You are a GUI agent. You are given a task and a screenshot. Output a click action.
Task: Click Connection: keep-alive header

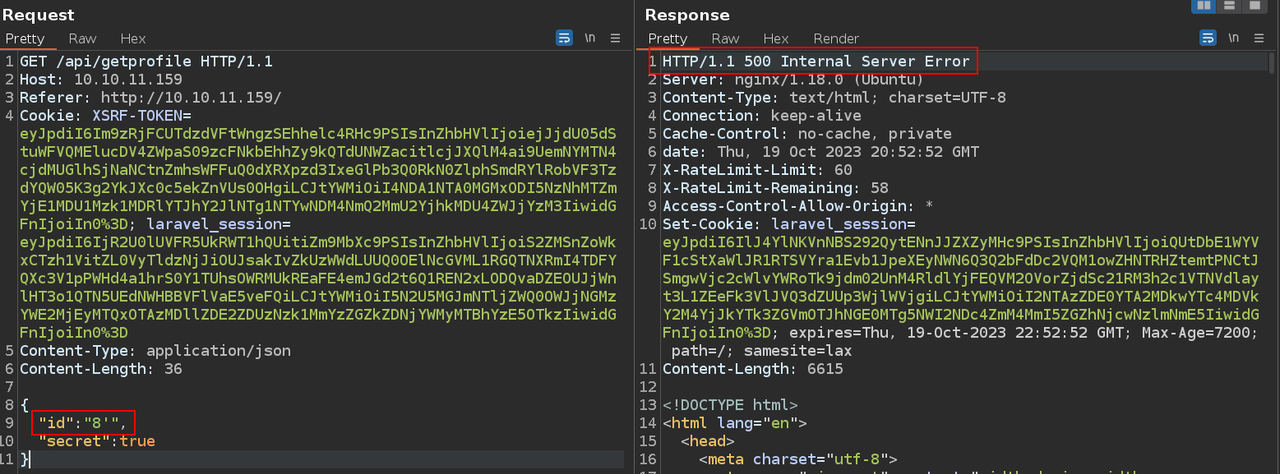[761, 116]
